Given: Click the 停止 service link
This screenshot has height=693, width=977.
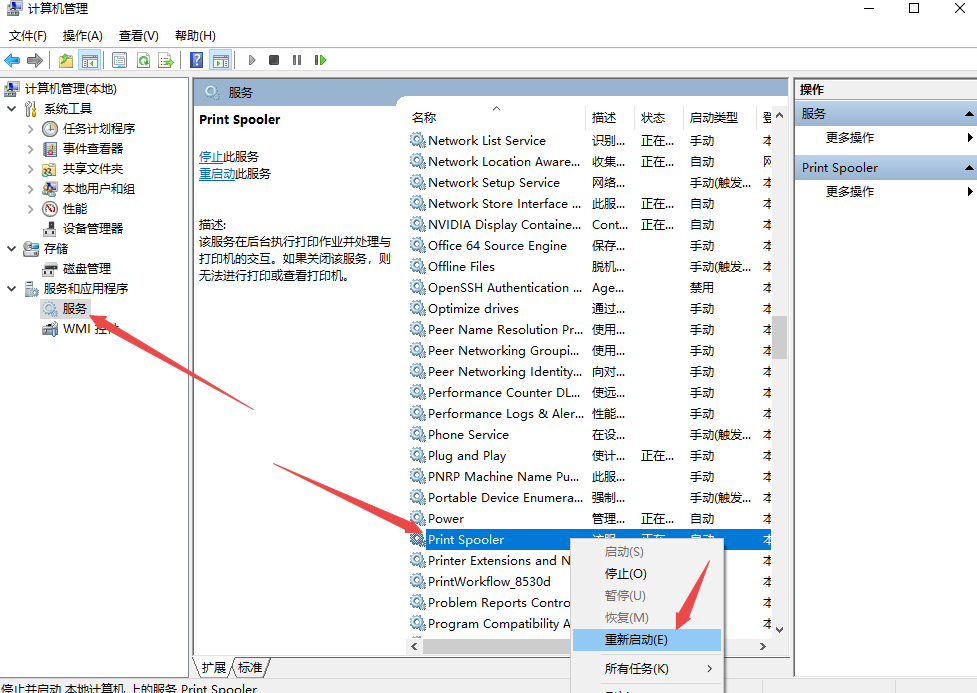Looking at the screenshot, I should (x=211, y=157).
